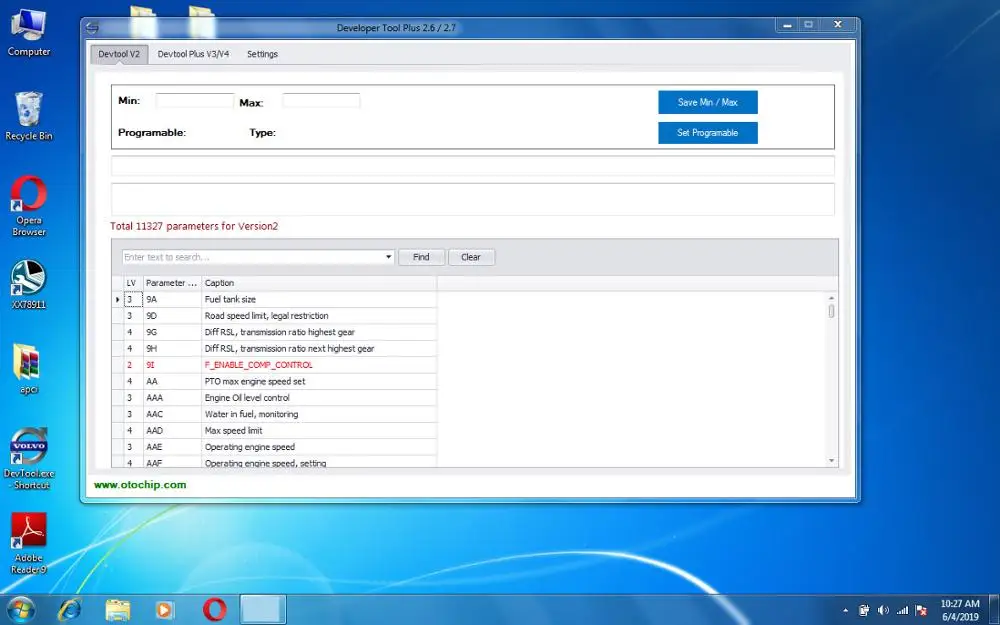Click the Developer Tool title bar app icon
Screen dimensions: 1000x625
92,28
